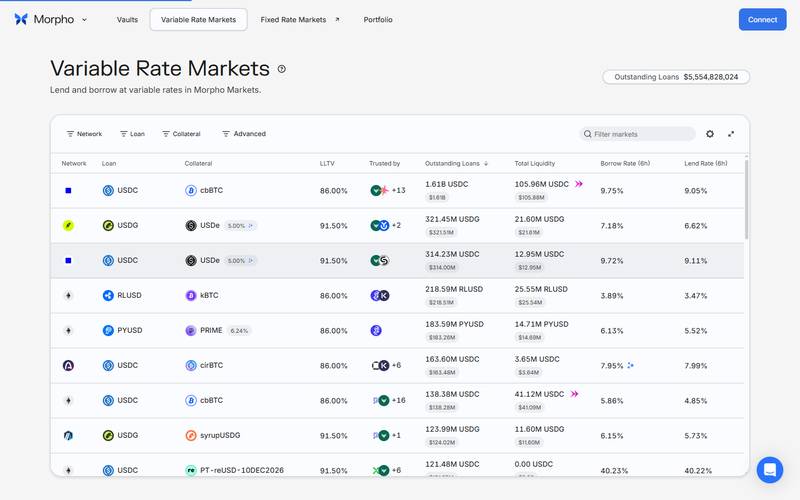Screen dimensions: 800x500
Task: Click the RLUSD loan token icon
Action: 108,295
